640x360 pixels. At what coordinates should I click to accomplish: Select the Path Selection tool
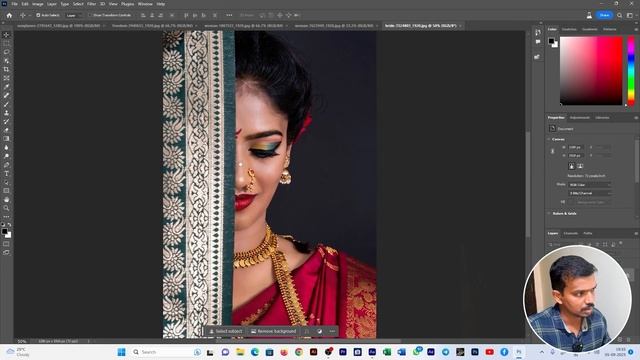(6, 182)
